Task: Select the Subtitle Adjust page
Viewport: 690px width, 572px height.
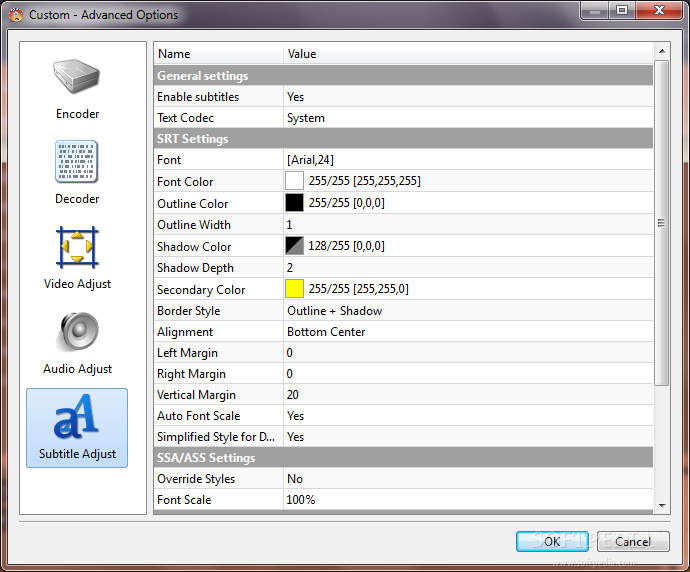Action: [x=77, y=428]
